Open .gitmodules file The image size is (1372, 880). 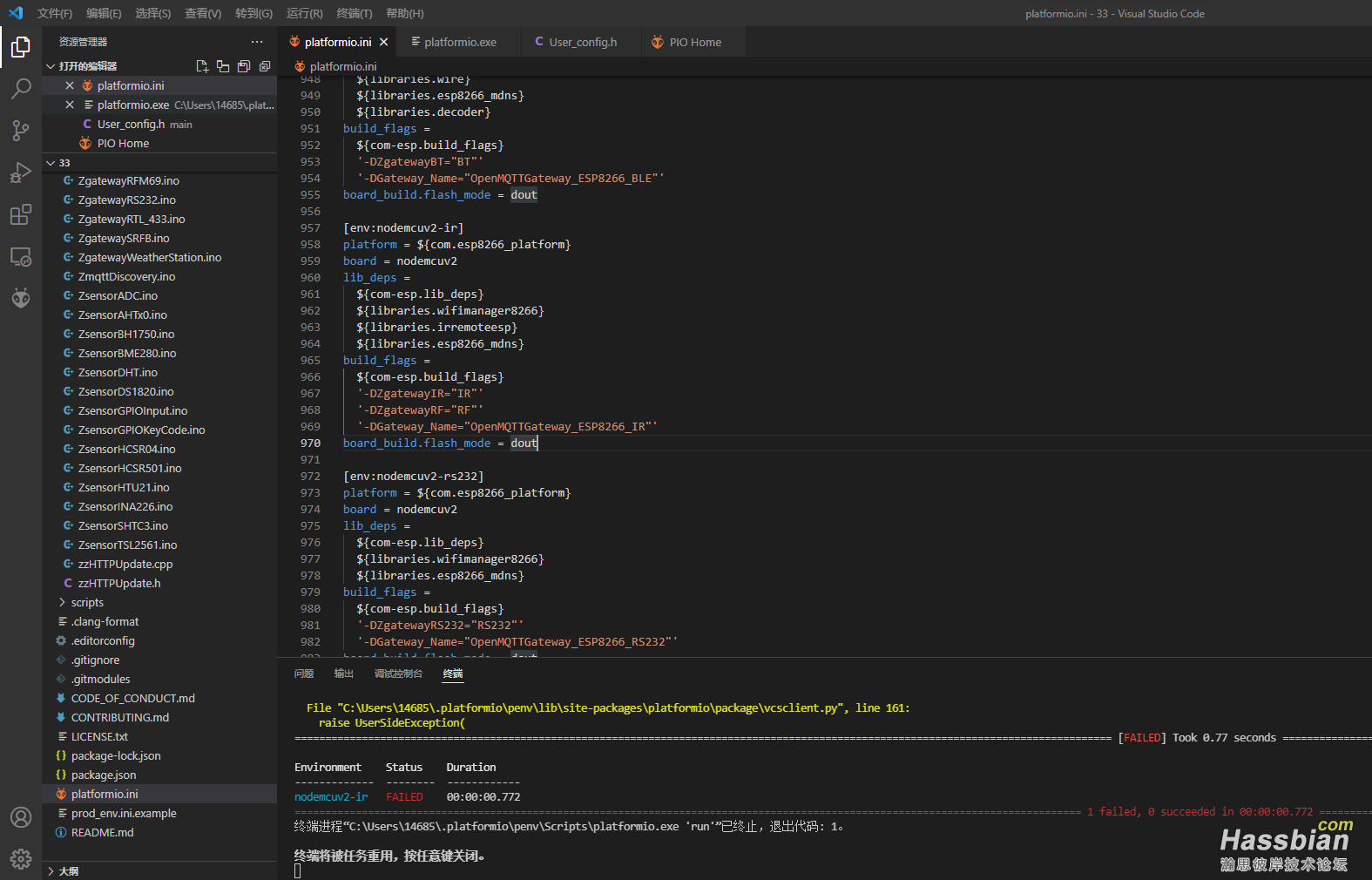100,679
